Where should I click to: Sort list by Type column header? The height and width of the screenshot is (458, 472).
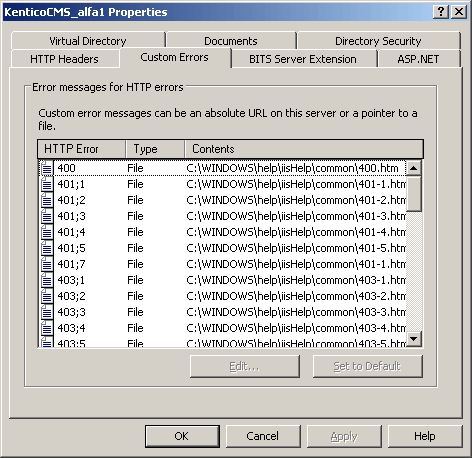tap(155, 149)
